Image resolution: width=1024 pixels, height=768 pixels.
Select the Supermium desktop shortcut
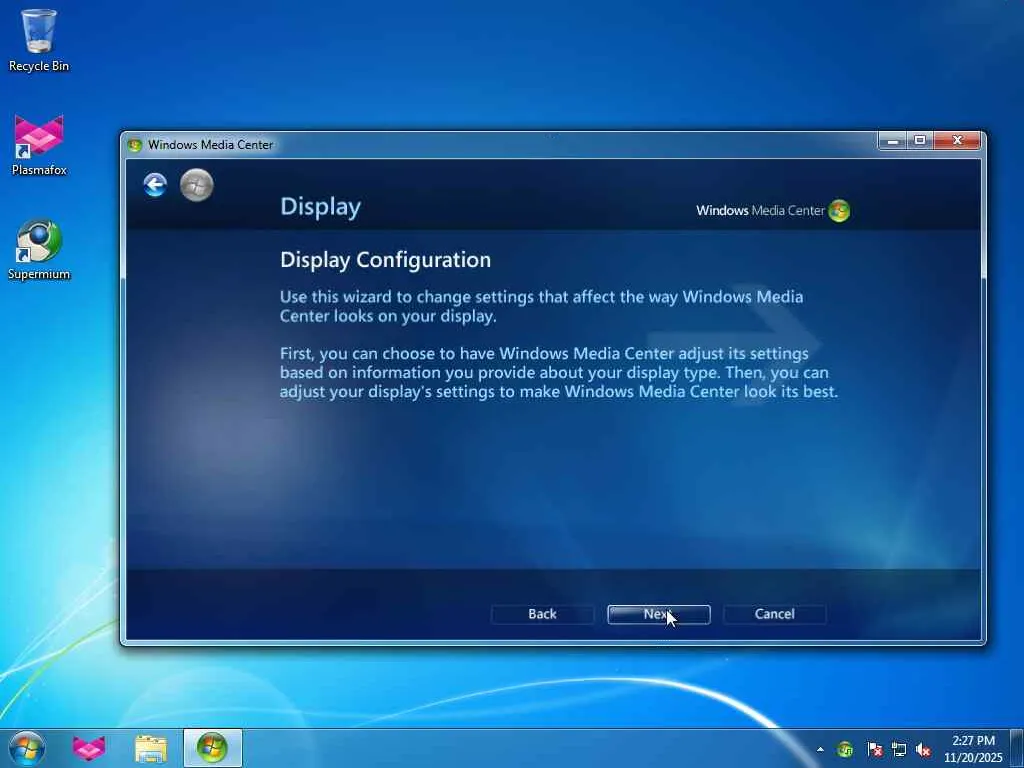tap(39, 250)
